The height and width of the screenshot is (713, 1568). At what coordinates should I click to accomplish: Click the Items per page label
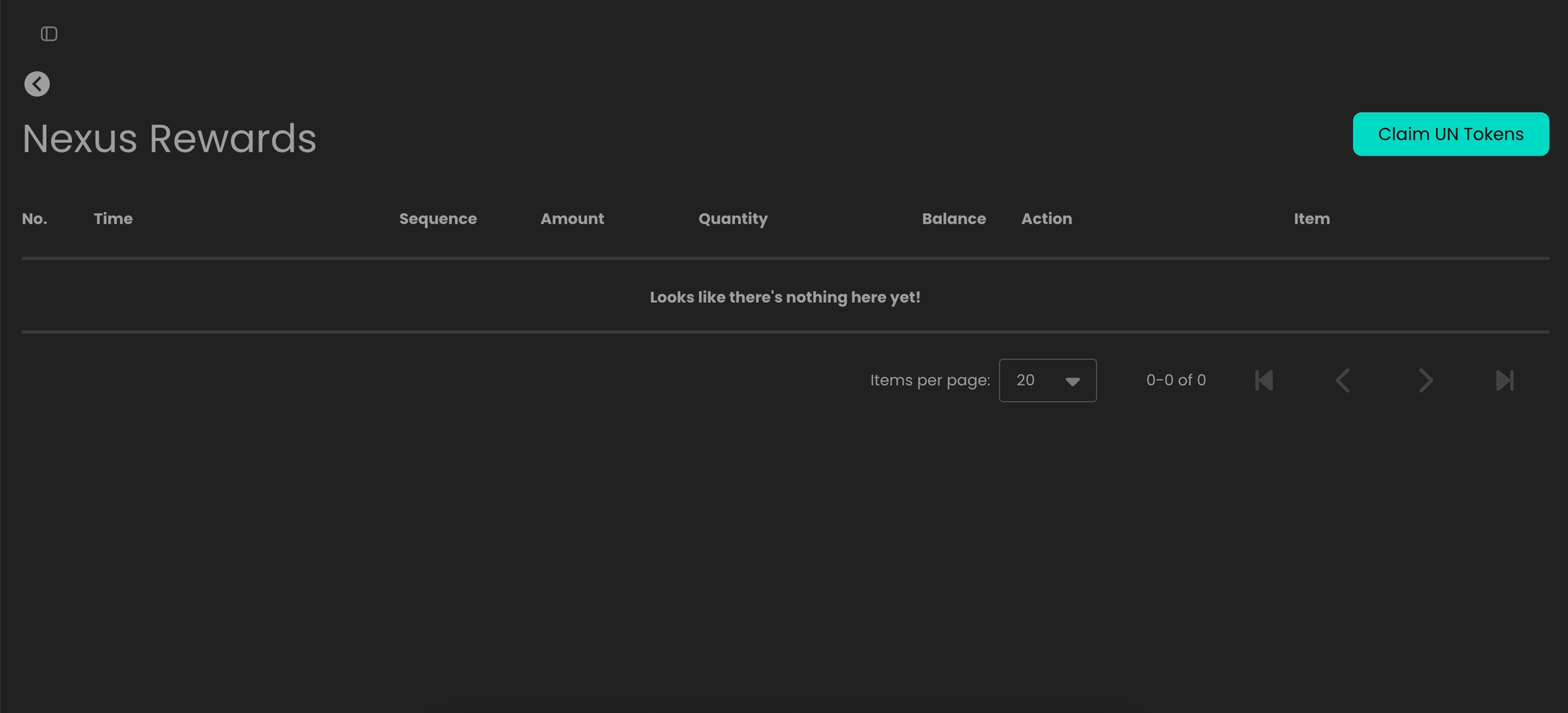(x=930, y=380)
